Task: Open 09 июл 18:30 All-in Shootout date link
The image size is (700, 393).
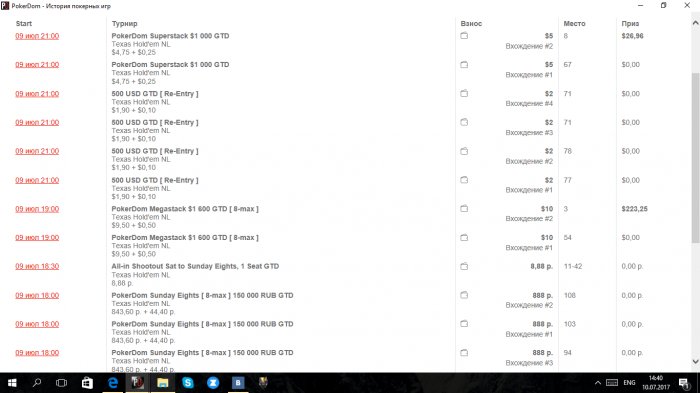Action: pos(37,266)
